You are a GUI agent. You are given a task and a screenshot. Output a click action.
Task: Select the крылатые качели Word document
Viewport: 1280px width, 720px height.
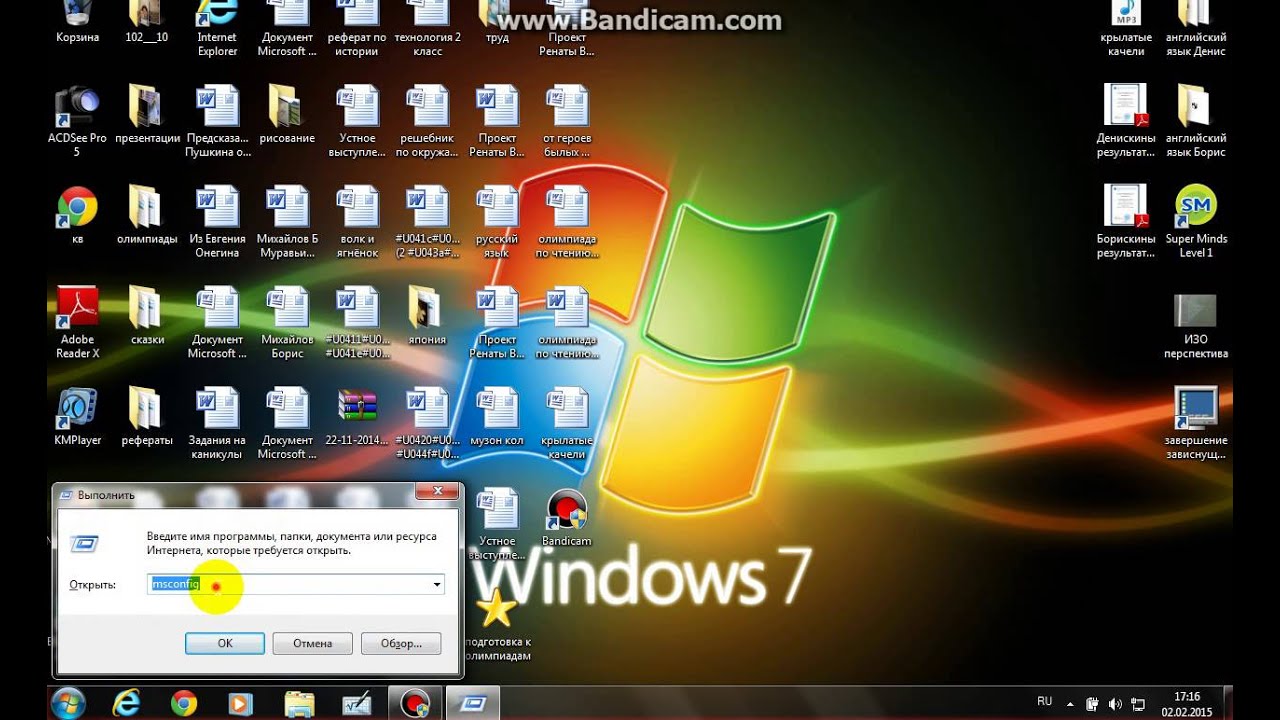coord(567,424)
